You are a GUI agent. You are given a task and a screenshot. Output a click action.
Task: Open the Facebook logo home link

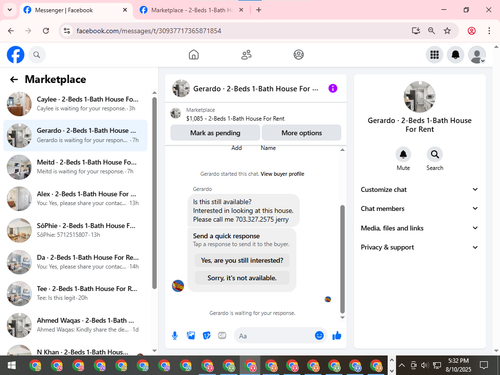[x=15, y=55]
